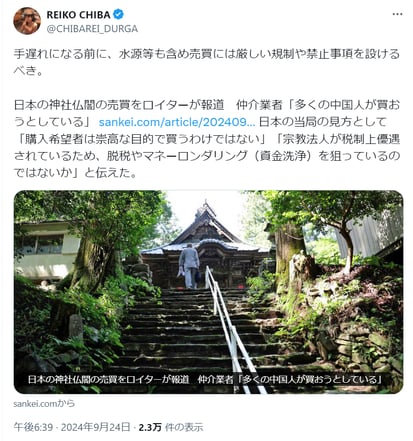Click the 件の表示 views label
The height and width of the screenshot is (441, 413).
tap(184, 427)
